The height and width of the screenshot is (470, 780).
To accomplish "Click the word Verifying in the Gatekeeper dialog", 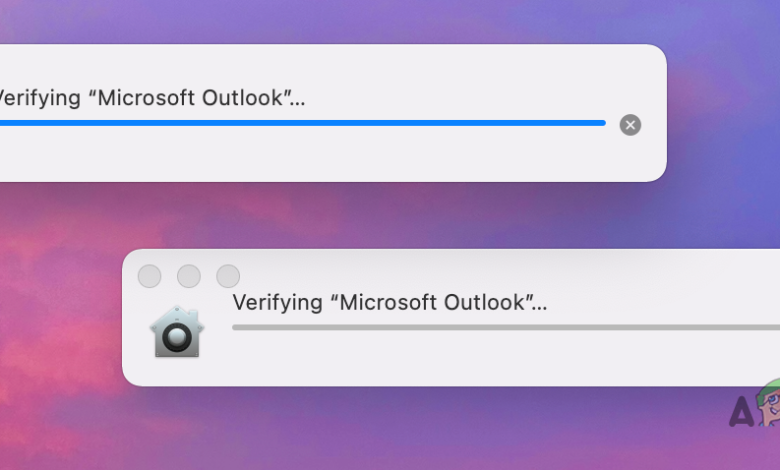I will coord(278,303).
